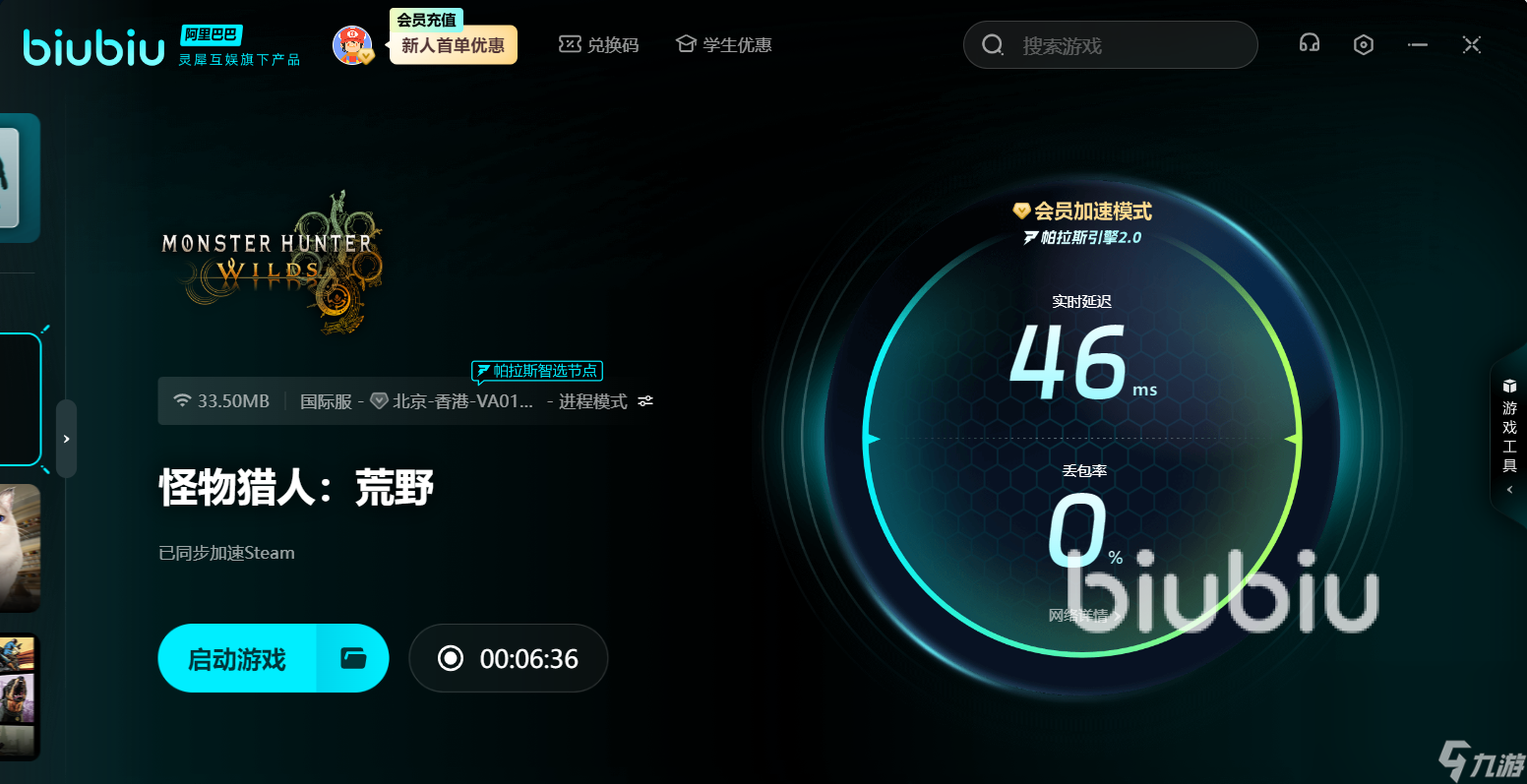Expand the left game sidebar arrow

(x=66, y=439)
